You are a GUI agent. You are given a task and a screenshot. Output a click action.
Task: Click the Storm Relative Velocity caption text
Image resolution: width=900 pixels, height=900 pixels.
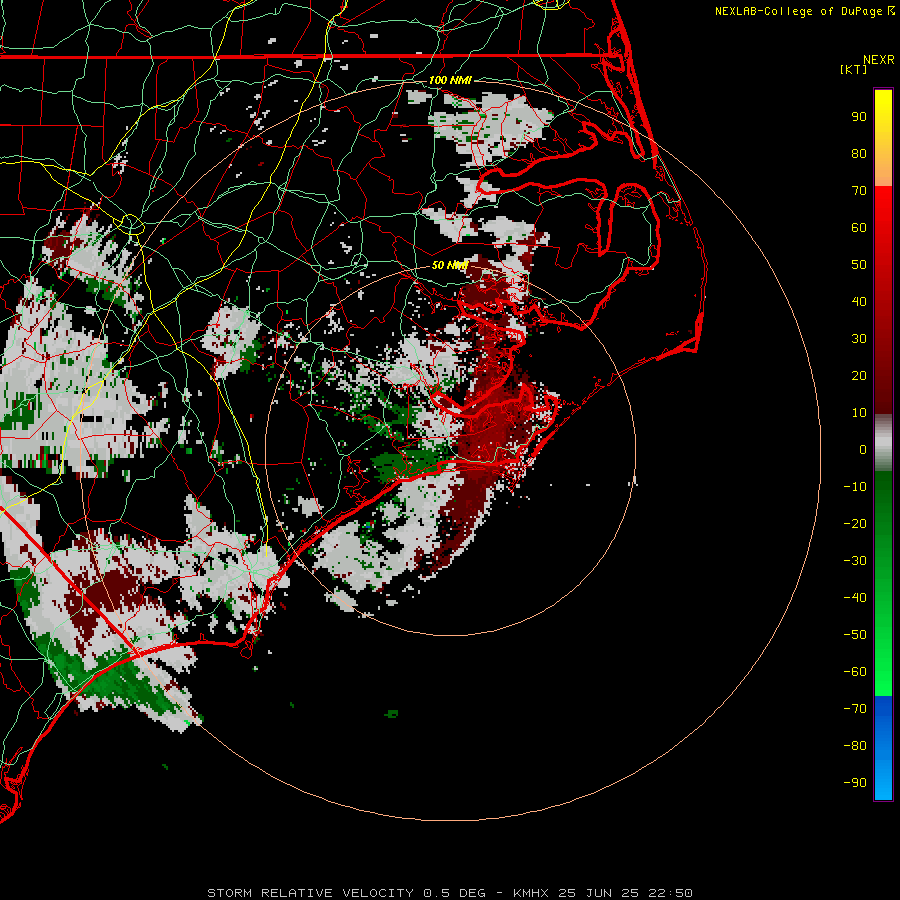pyautogui.click(x=449, y=893)
